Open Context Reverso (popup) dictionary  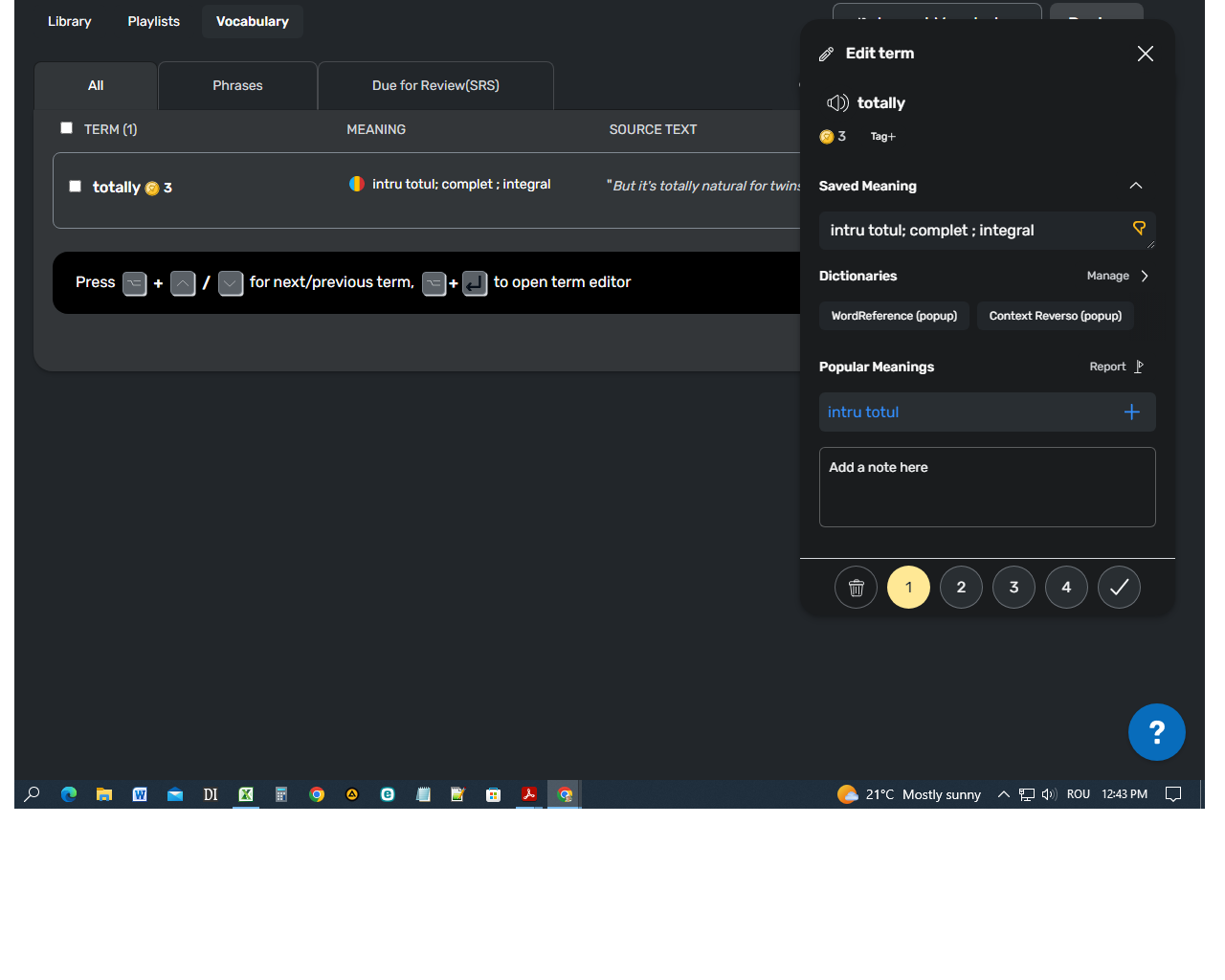(1056, 316)
